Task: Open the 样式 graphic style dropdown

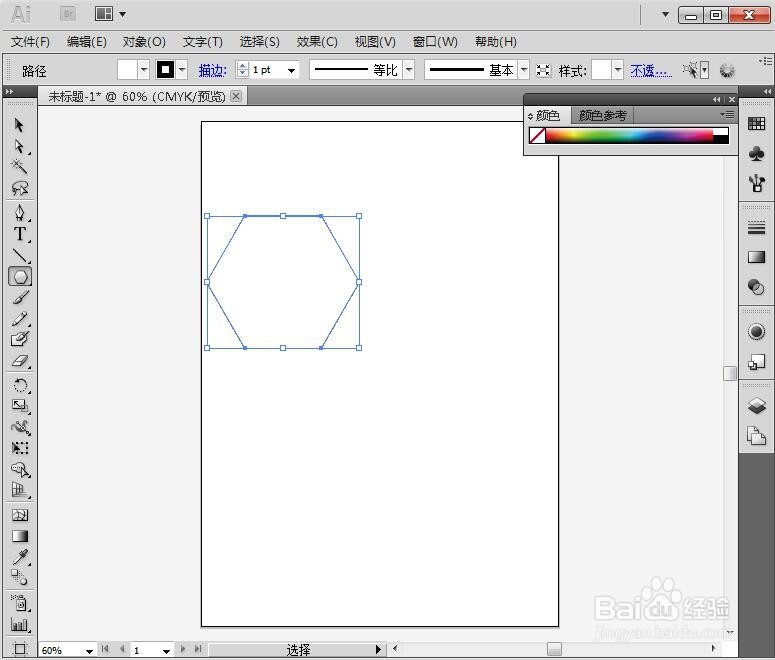Action: (x=618, y=70)
